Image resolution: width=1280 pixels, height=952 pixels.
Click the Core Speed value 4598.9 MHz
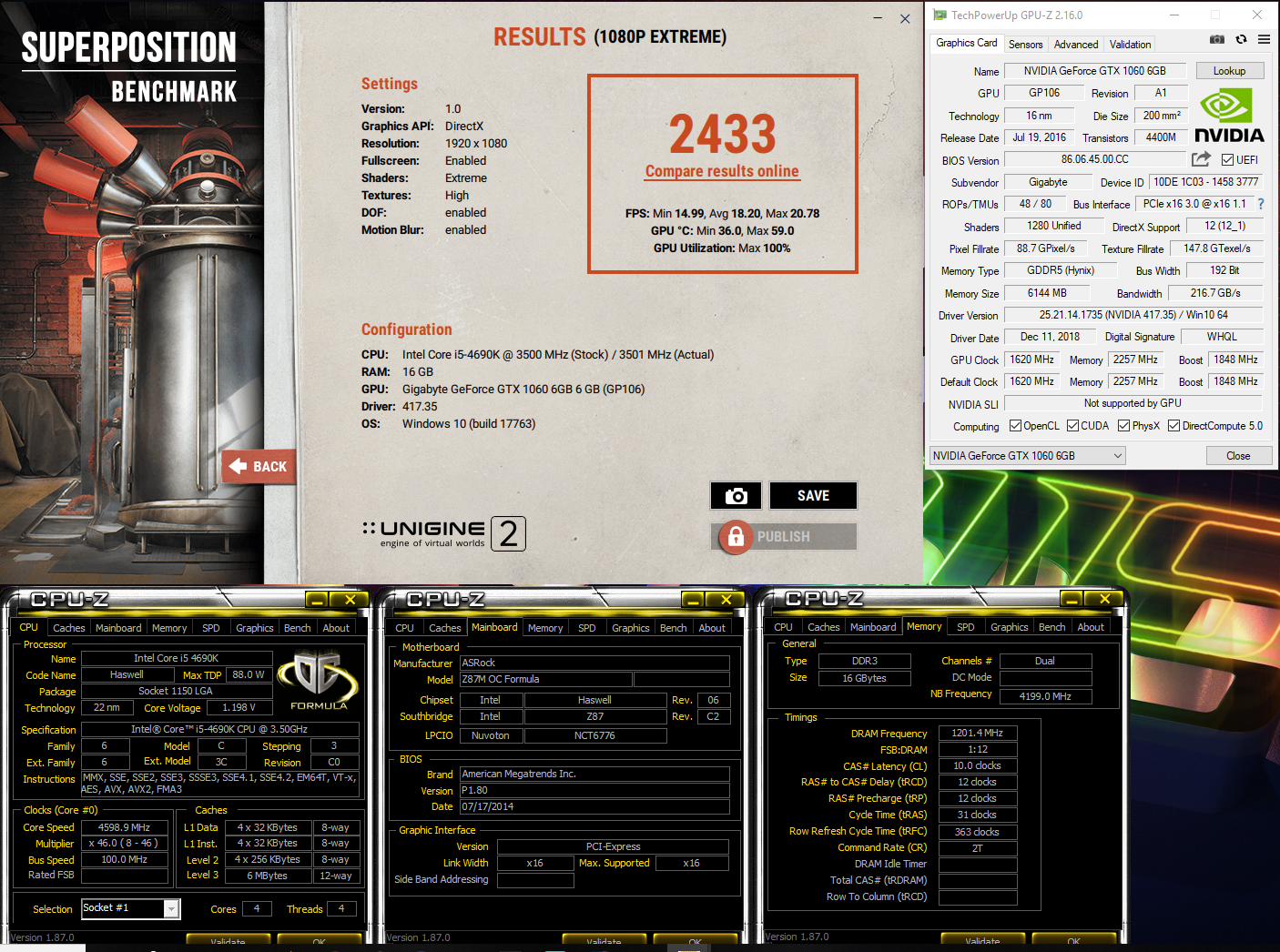coord(125,827)
